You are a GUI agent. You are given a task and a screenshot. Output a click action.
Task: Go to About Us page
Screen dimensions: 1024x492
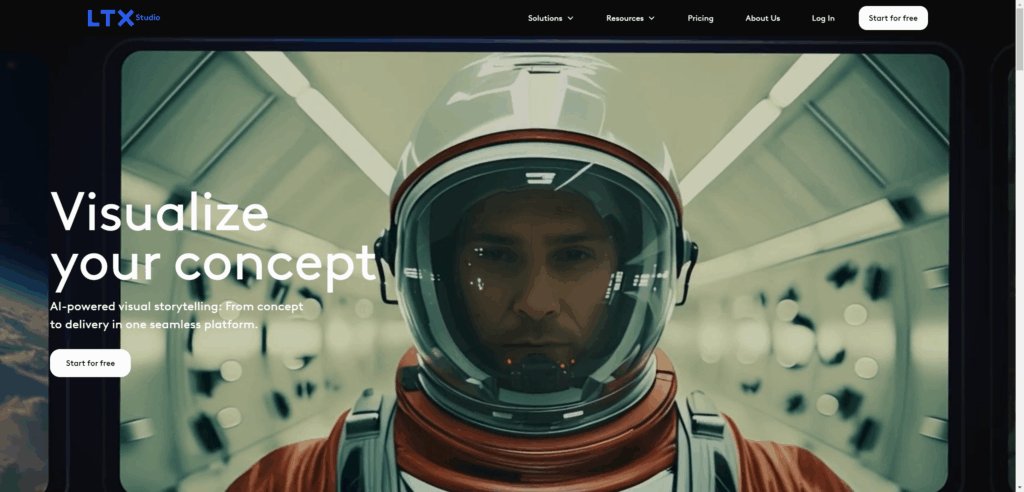[762, 18]
